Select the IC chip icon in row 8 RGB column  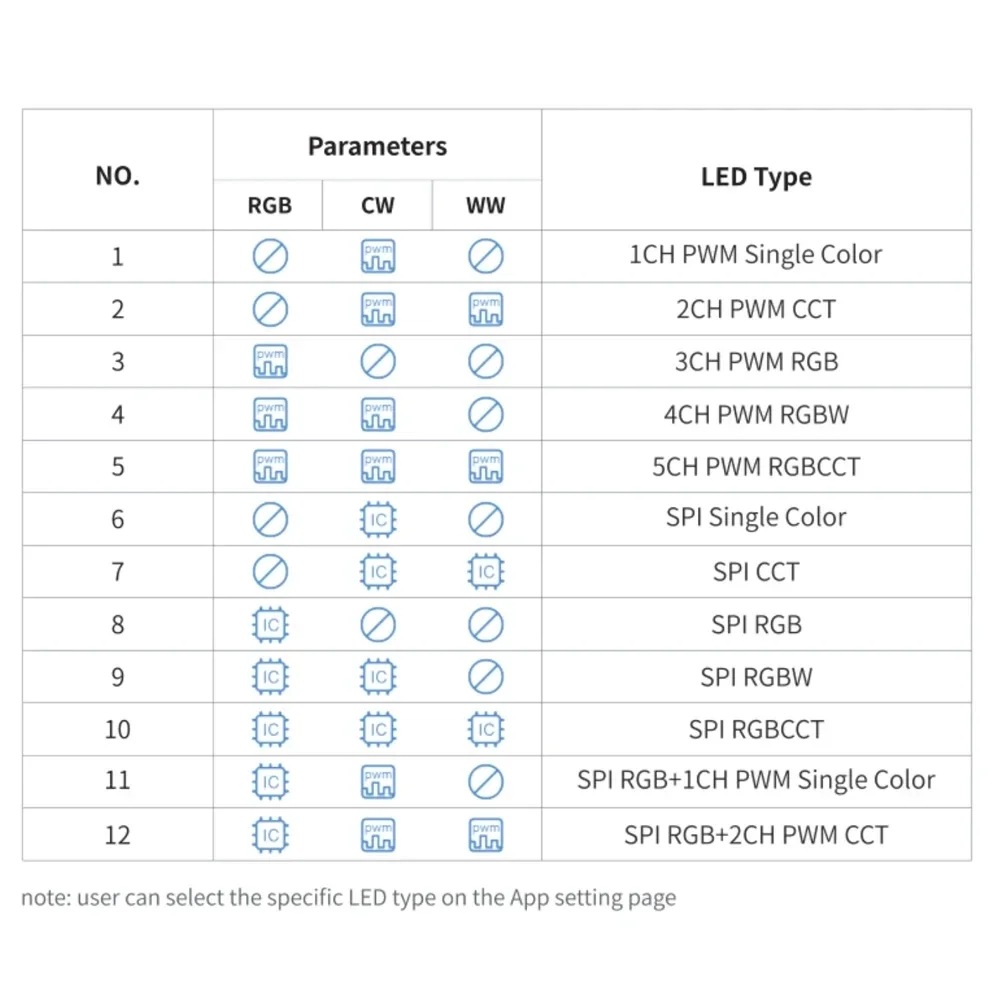270,624
